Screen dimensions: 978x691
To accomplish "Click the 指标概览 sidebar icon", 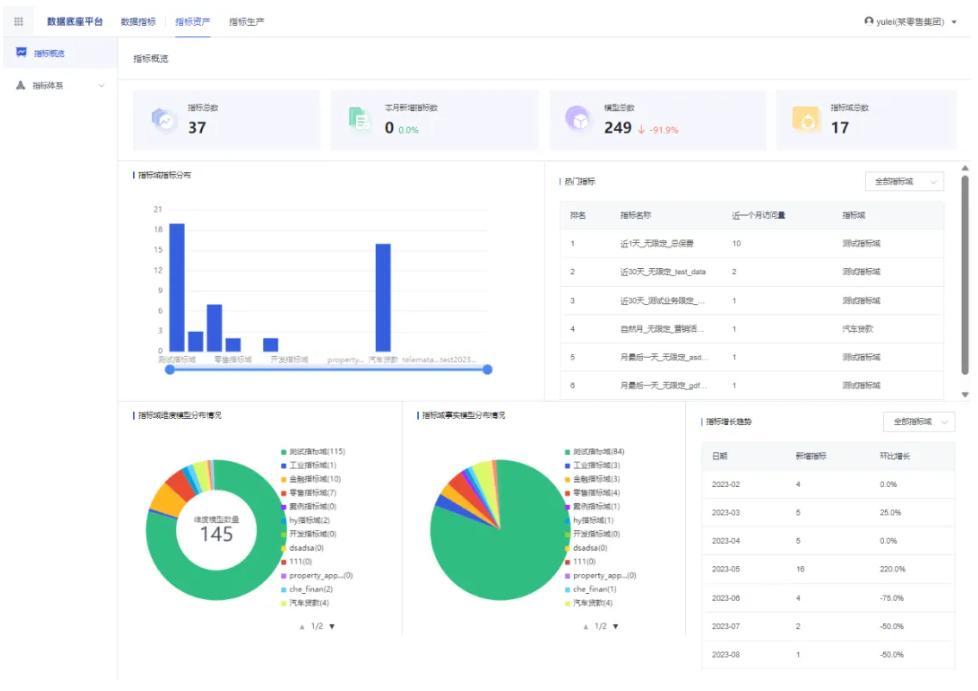I will 21,52.
